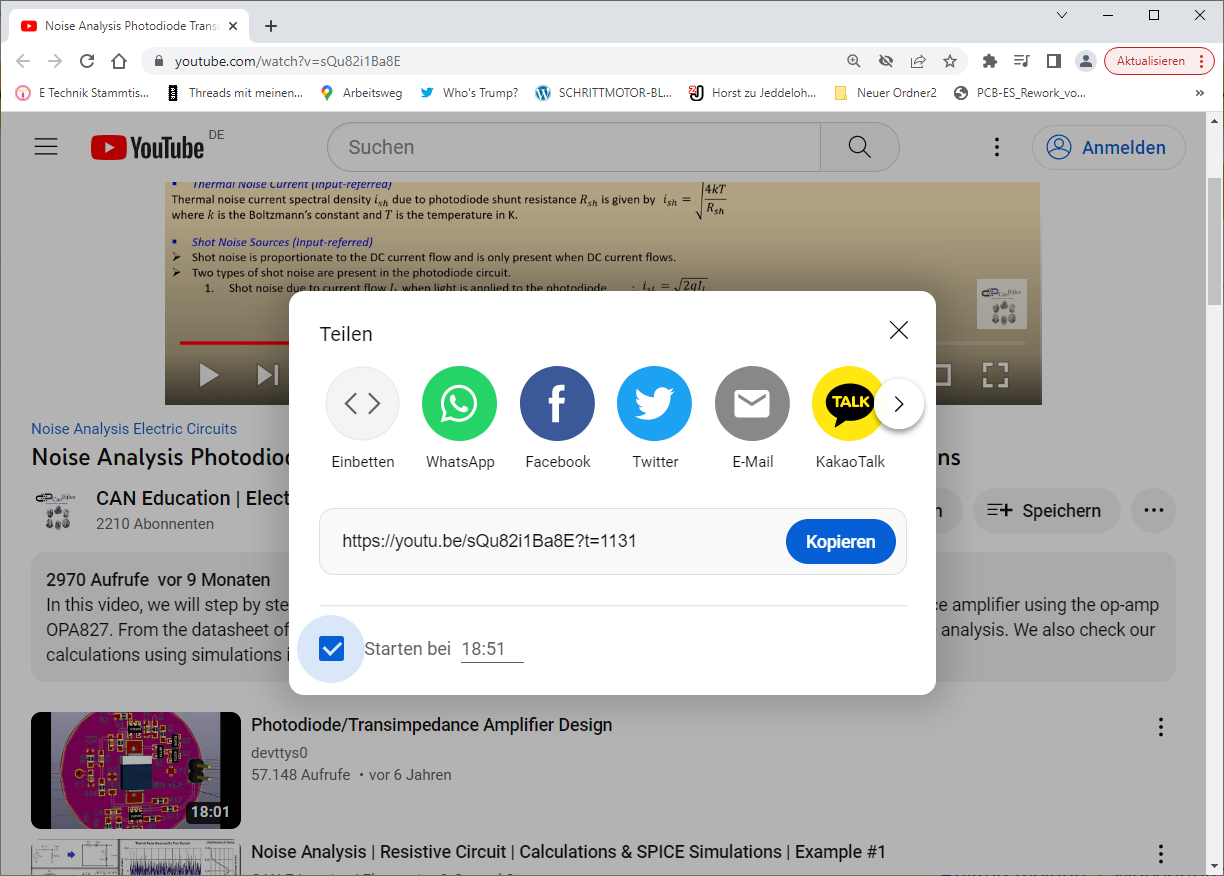The height and width of the screenshot is (876, 1224).
Task: Go back in browser
Action: (x=23, y=61)
